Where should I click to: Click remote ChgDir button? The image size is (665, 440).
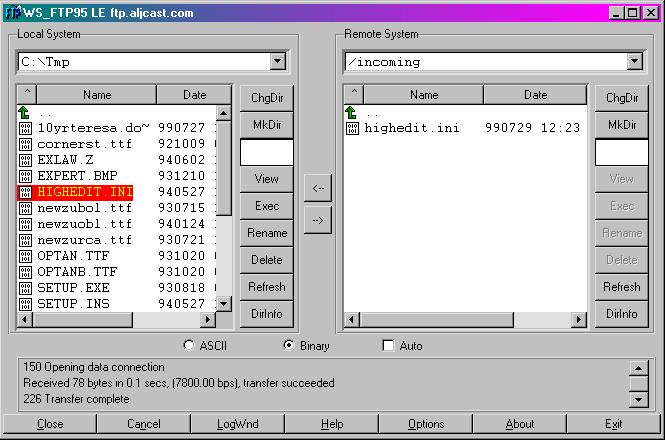622,98
